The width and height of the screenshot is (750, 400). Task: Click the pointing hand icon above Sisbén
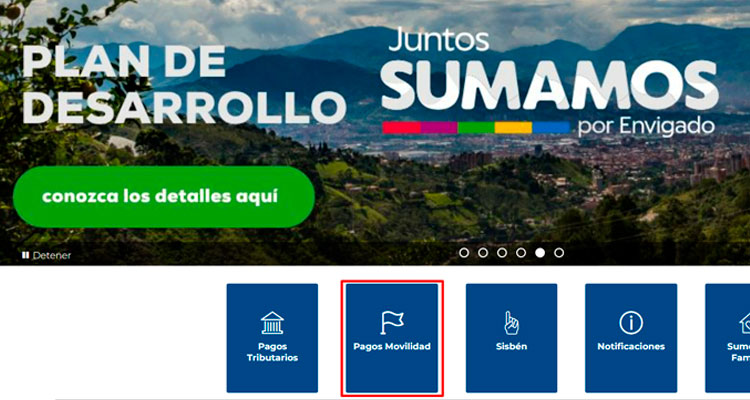point(511,323)
